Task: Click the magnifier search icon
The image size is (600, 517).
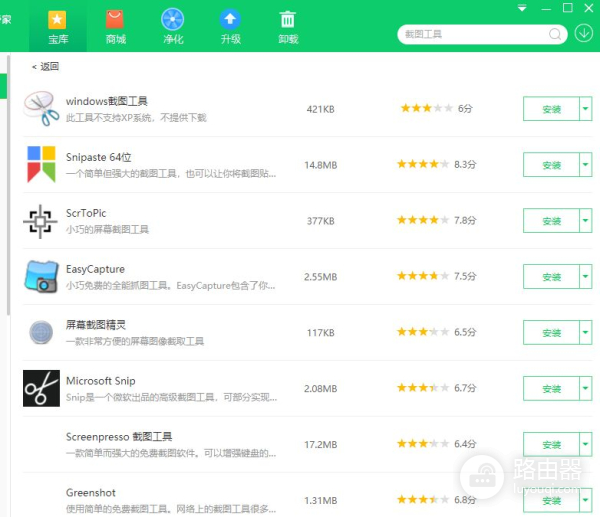Action: click(x=555, y=34)
